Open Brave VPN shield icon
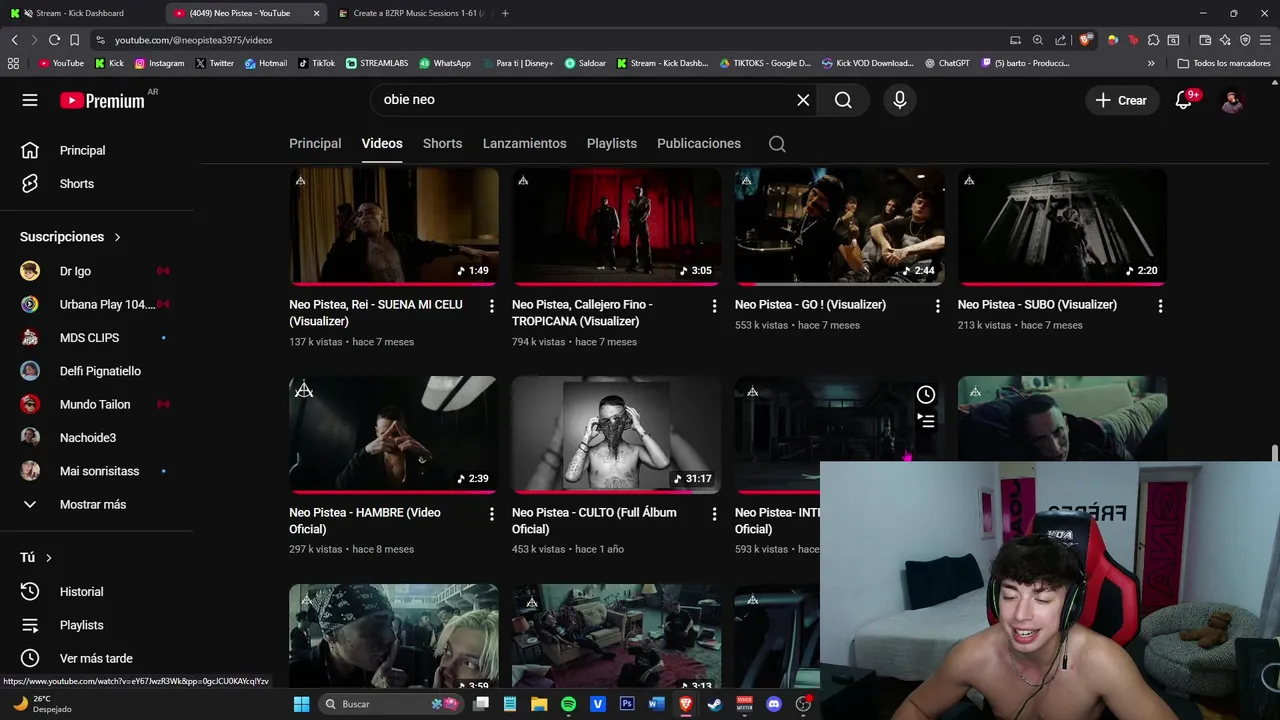The image size is (1280, 720). (1245, 40)
